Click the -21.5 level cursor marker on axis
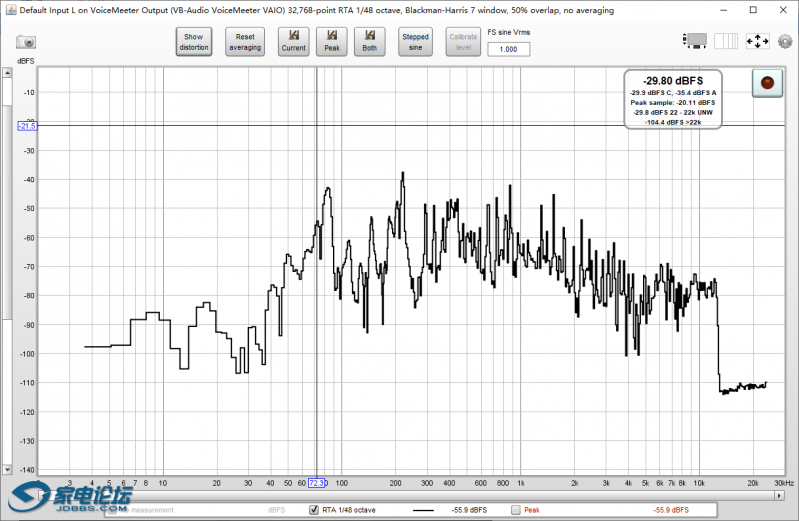The height and width of the screenshot is (521, 799). (27, 126)
